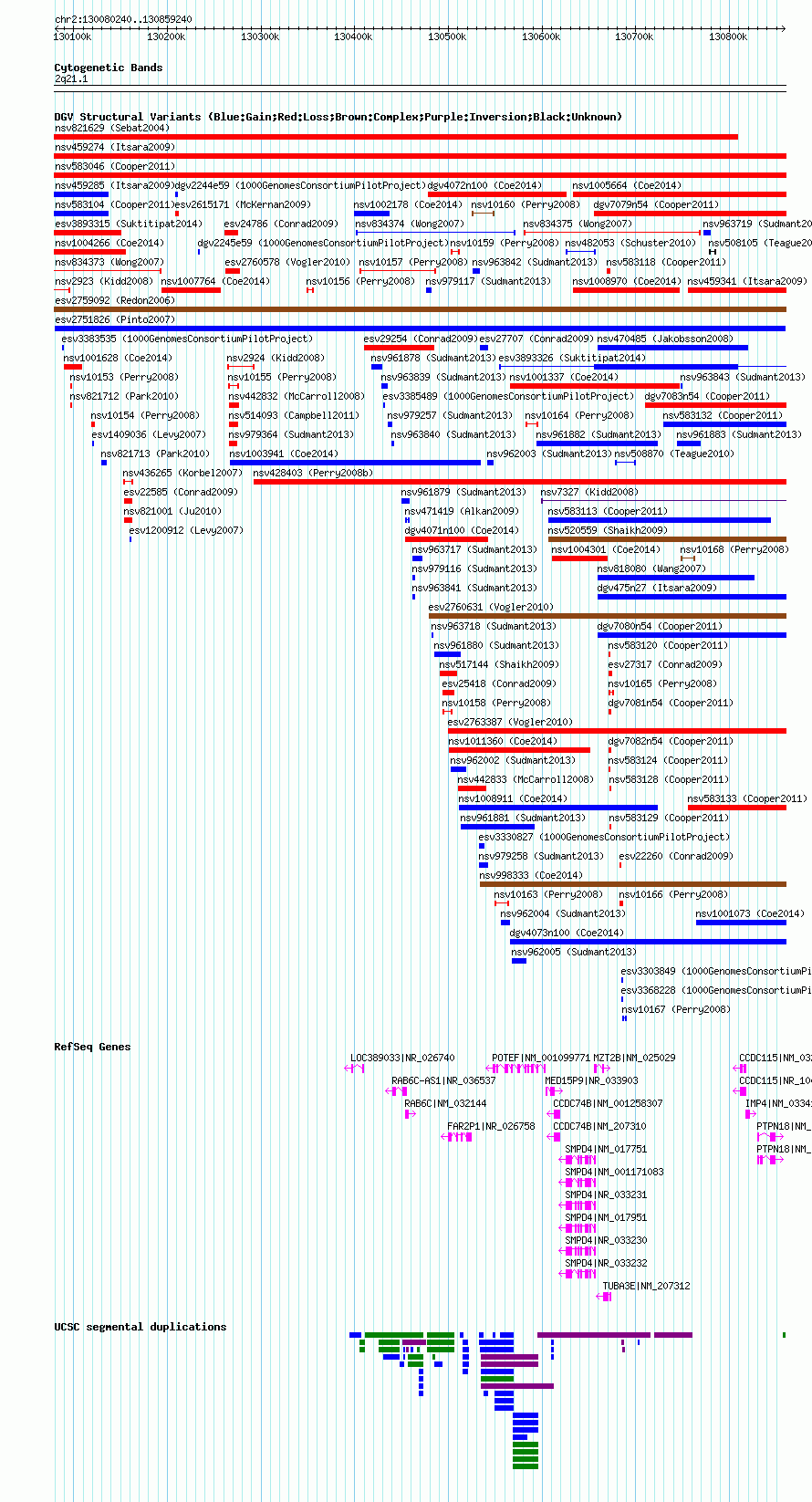Select MED15P9|NR_033903 gene label
The width and height of the screenshot is (812, 1502).
[x=592, y=1080]
